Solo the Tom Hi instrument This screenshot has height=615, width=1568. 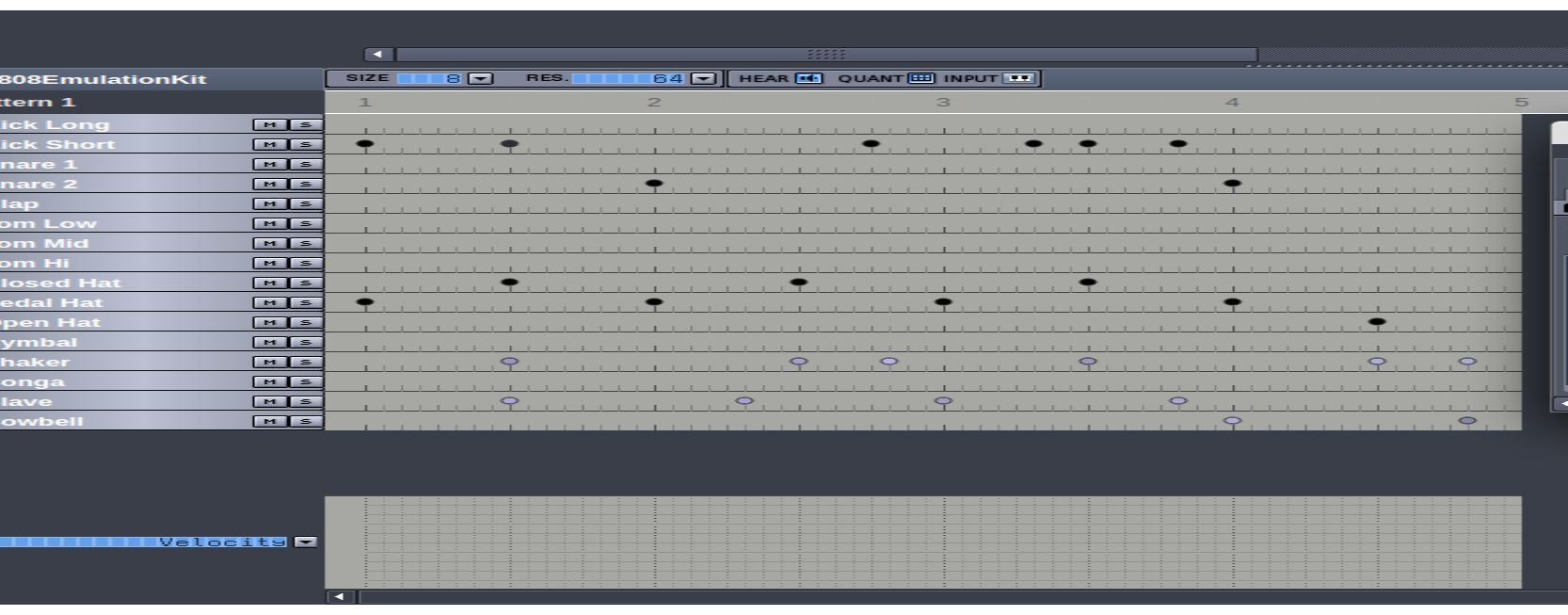305,263
